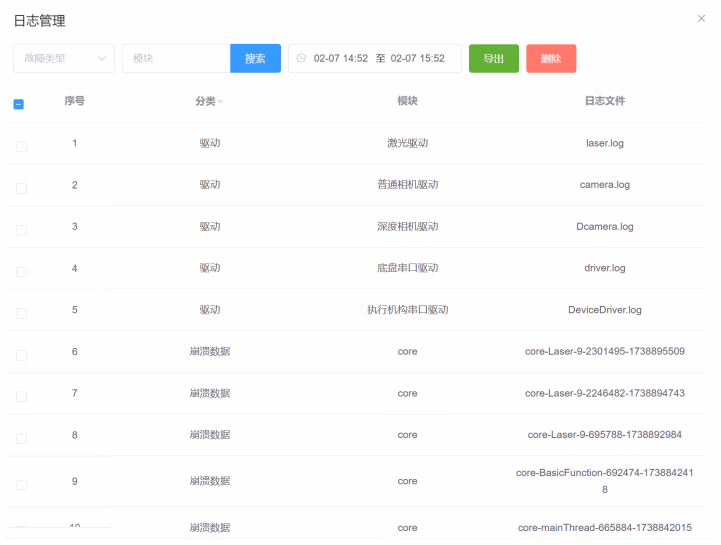Click the green 导出 button
Screen dimensions: 721x545
pyautogui.click(x=494, y=58)
